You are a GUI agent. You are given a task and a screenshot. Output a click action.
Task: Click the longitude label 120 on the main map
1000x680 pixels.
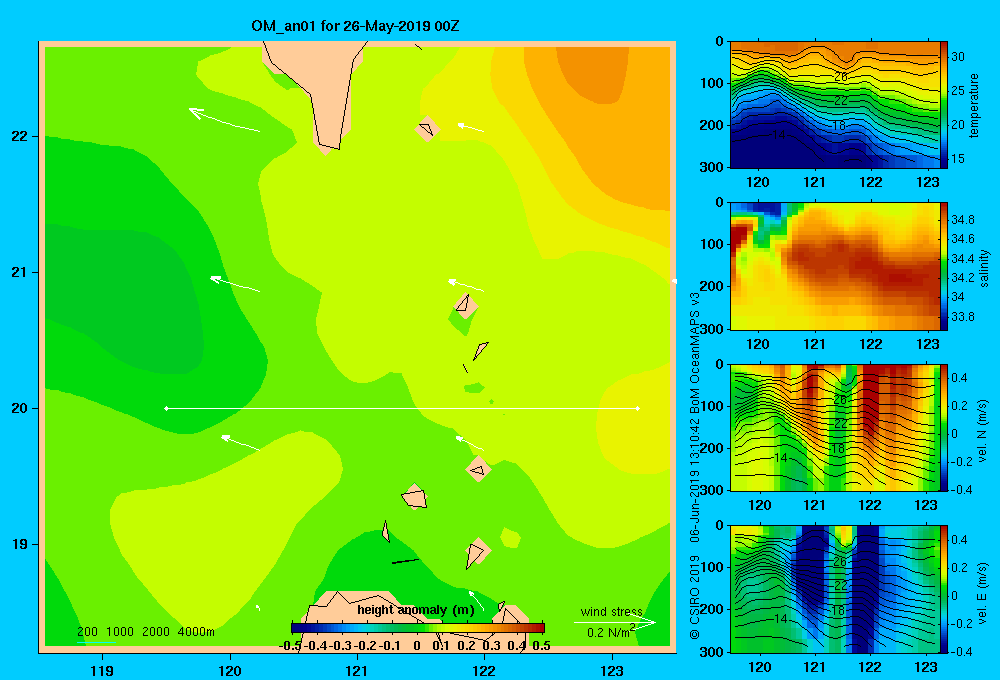pyautogui.click(x=230, y=671)
